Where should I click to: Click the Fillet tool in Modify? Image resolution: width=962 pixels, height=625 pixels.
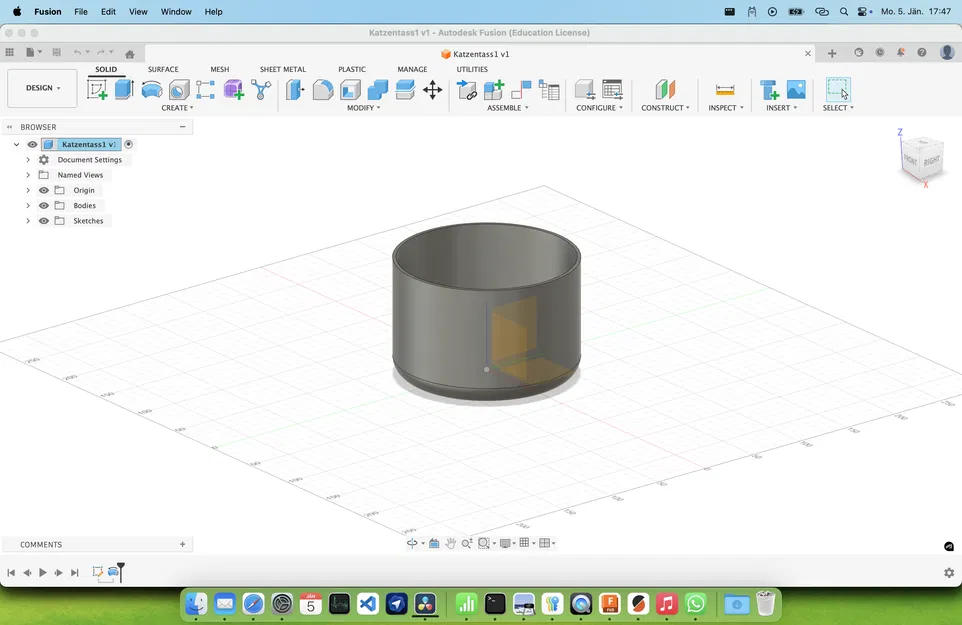pyautogui.click(x=323, y=90)
